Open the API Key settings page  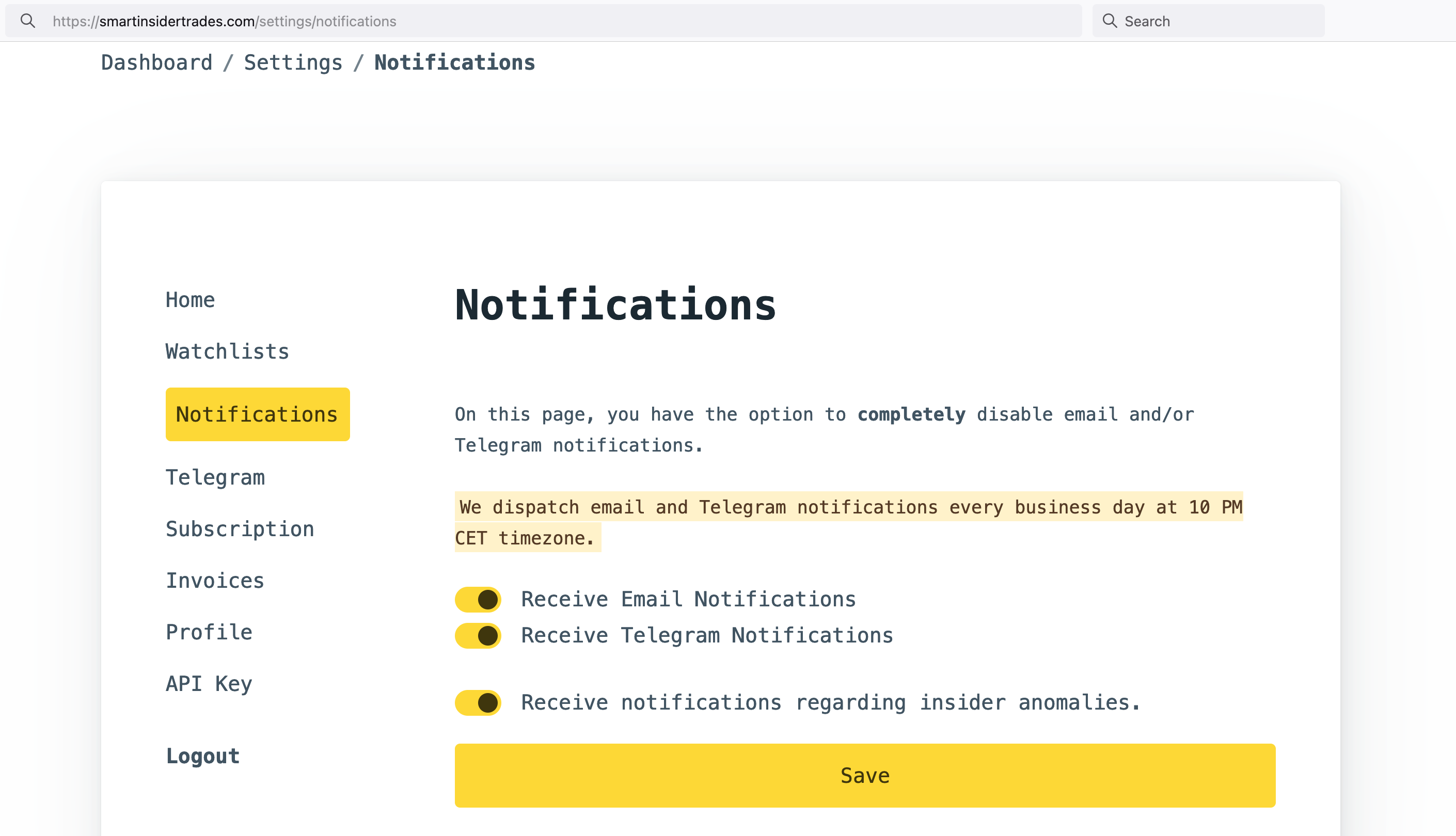click(209, 684)
